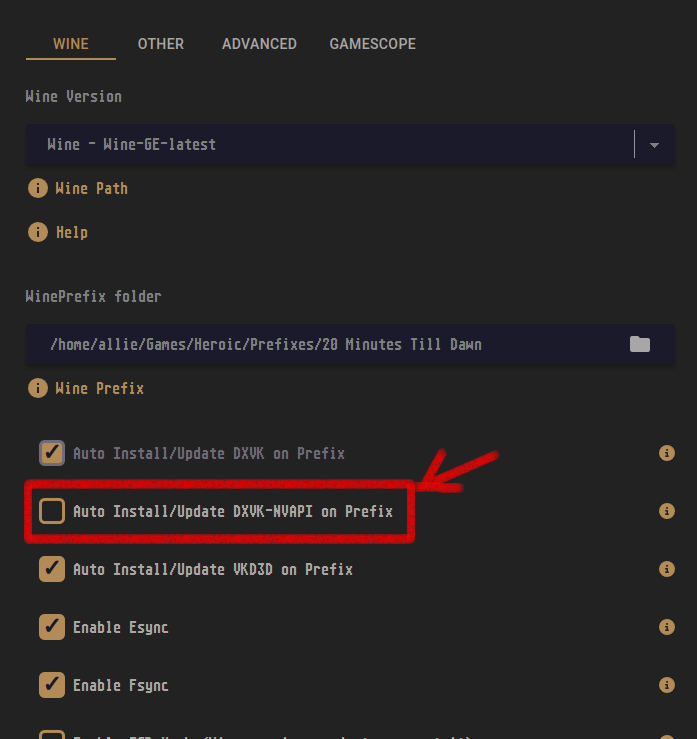
Task: Go to the GAMESCOPE tab
Action: pos(372,44)
